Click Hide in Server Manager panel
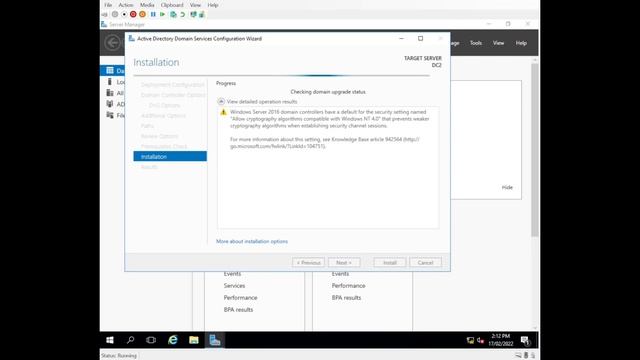Image resolution: width=640 pixels, height=360 pixels. 507,187
